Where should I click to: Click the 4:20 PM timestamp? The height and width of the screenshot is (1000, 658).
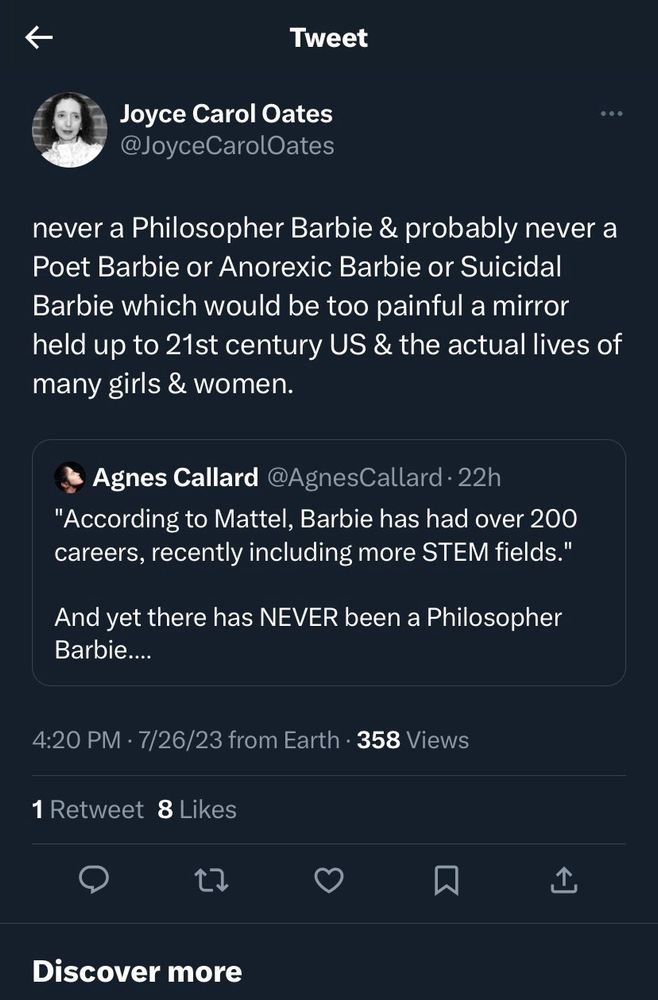pyautogui.click(x=77, y=740)
